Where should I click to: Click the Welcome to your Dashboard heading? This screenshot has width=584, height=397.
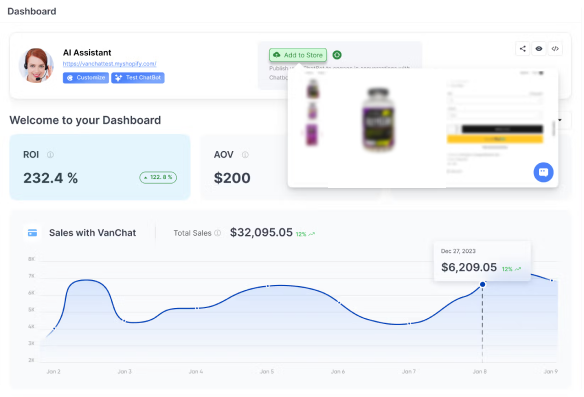click(85, 120)
